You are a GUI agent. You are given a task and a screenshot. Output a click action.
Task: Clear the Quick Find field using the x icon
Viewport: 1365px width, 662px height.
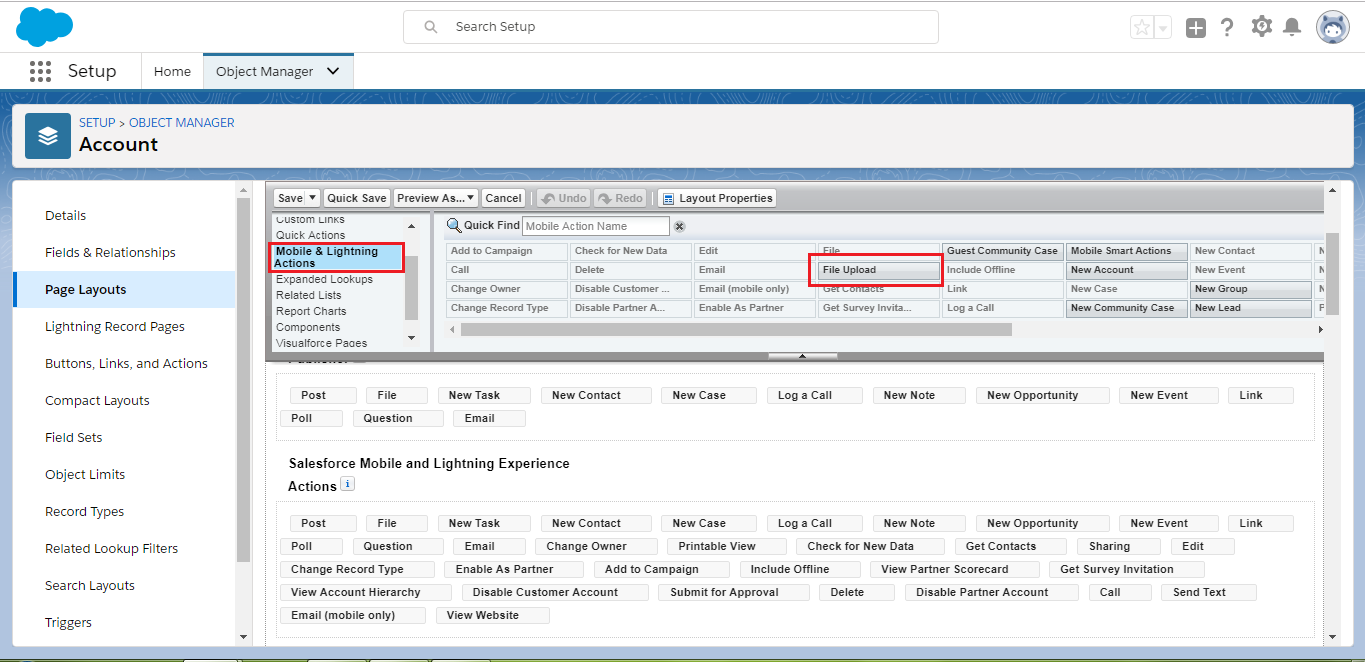coord(679,226)
